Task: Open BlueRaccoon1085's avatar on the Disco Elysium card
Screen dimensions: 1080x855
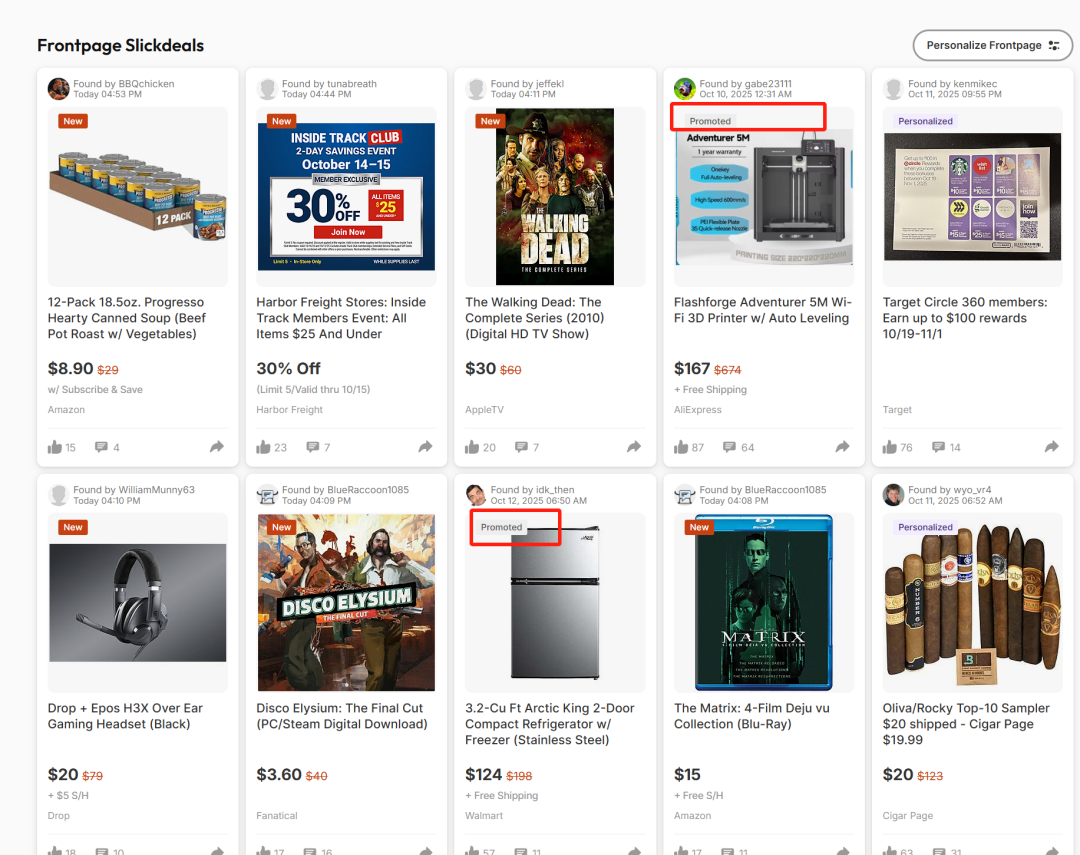Action: coord(267,495)
